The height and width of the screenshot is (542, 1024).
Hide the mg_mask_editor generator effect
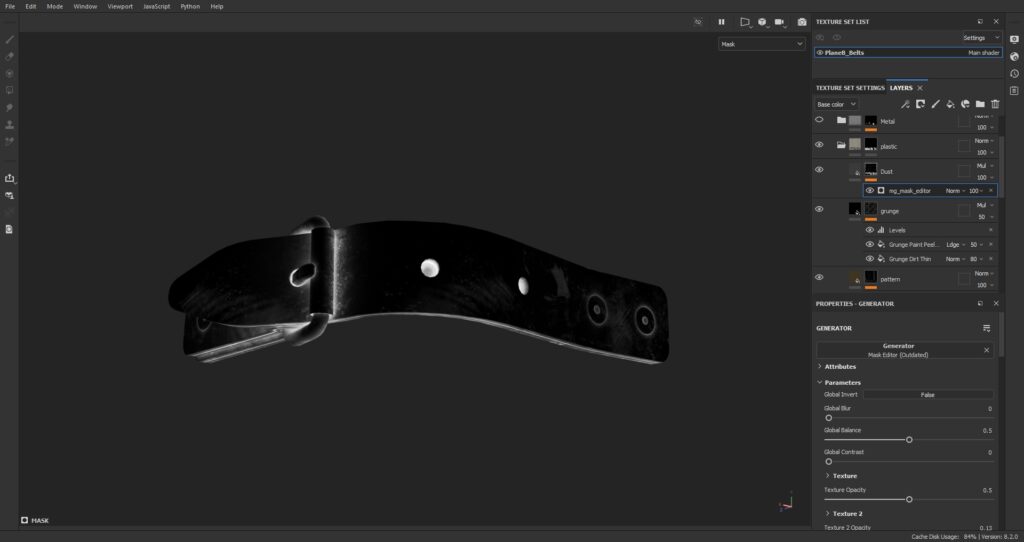click(x=870, y=191)
